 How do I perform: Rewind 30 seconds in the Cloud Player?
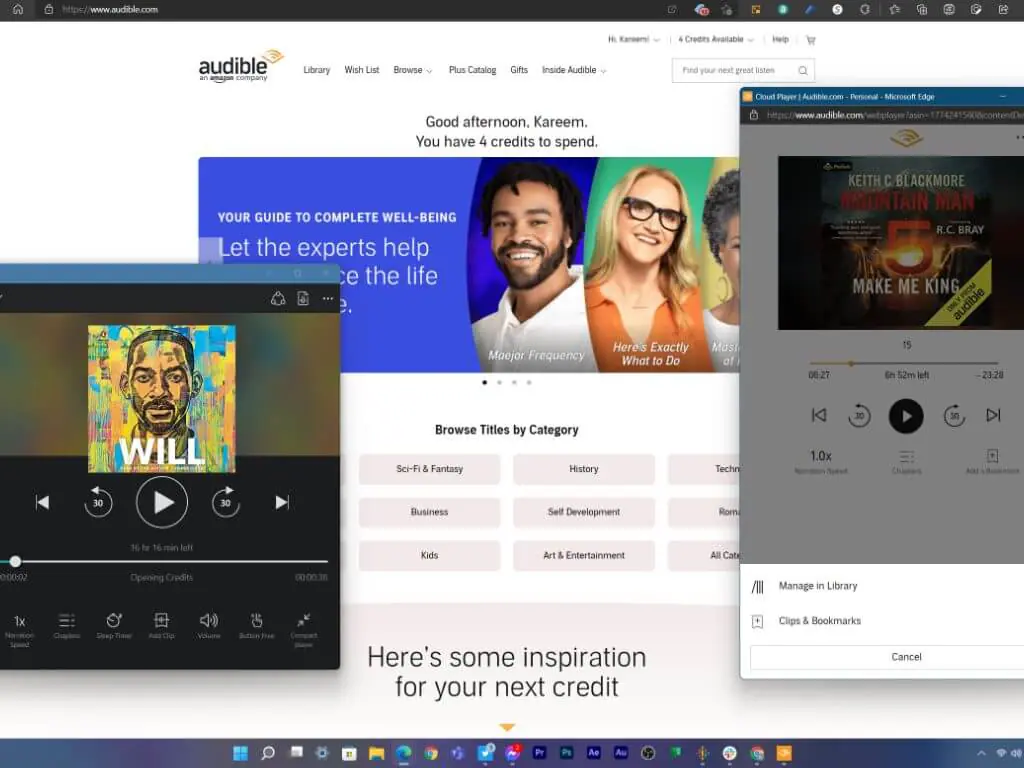859,415
